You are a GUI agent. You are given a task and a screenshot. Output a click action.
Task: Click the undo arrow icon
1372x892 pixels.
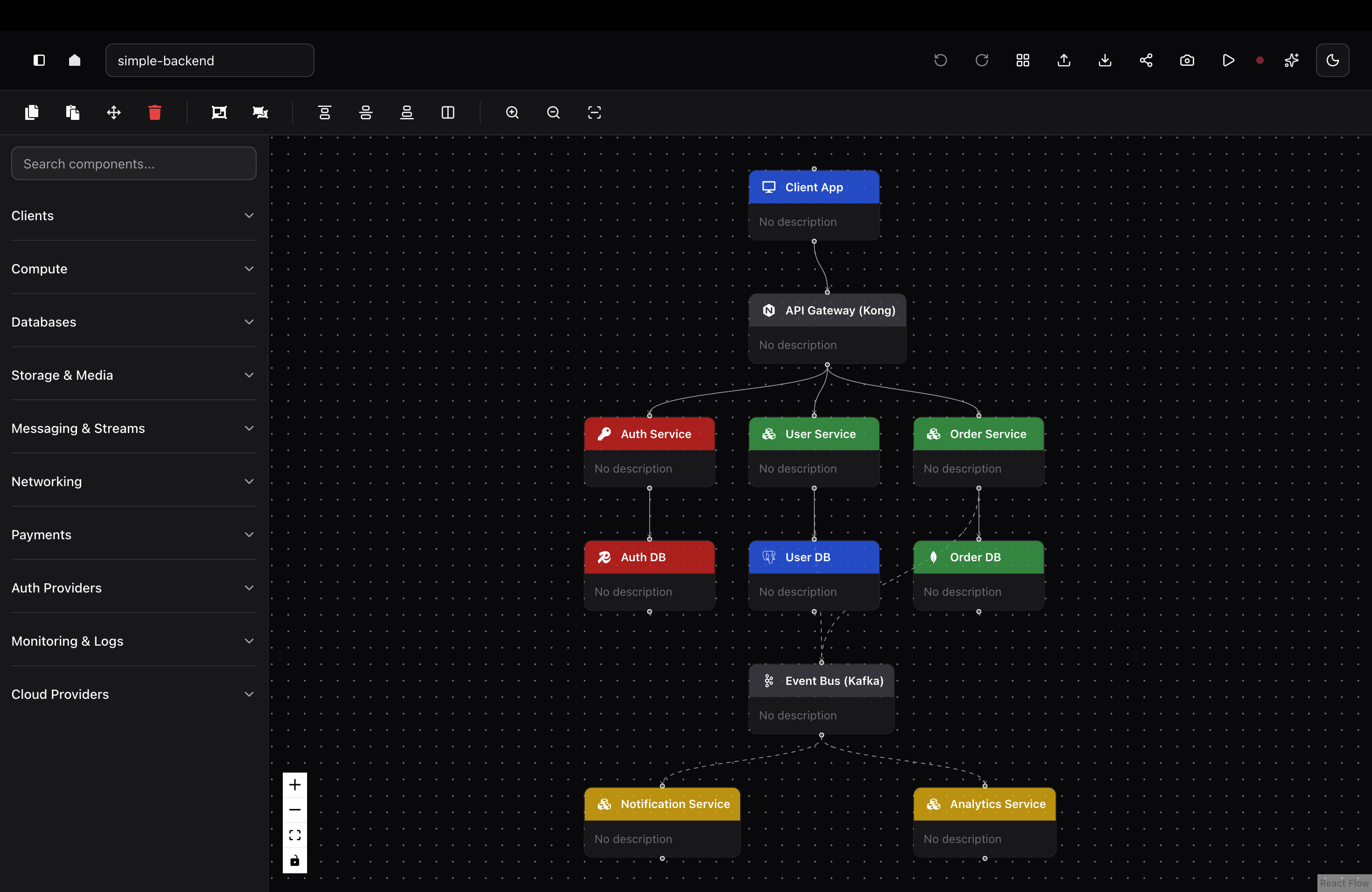coord(940,61)
